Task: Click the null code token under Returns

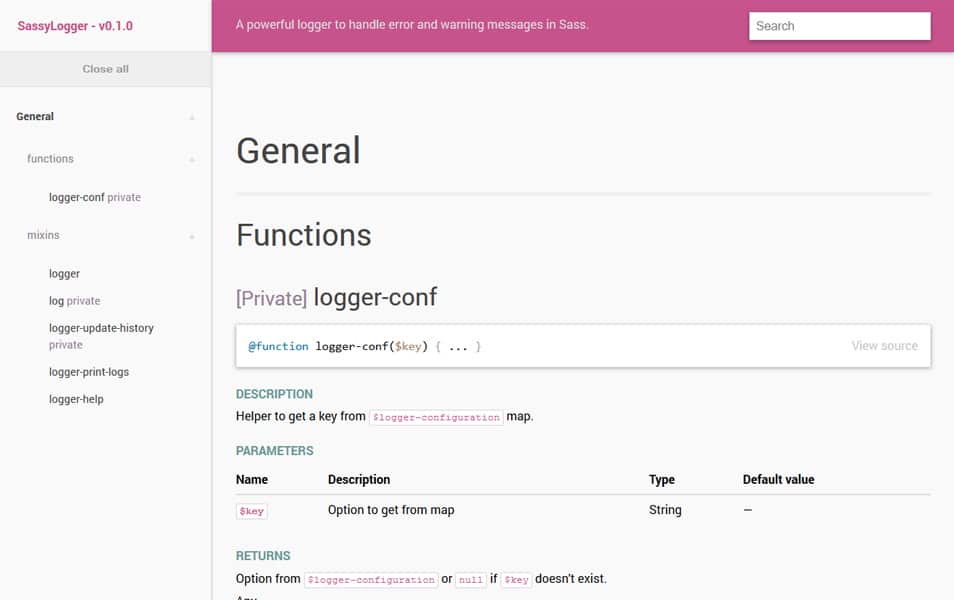Action: tap(470, 578)
